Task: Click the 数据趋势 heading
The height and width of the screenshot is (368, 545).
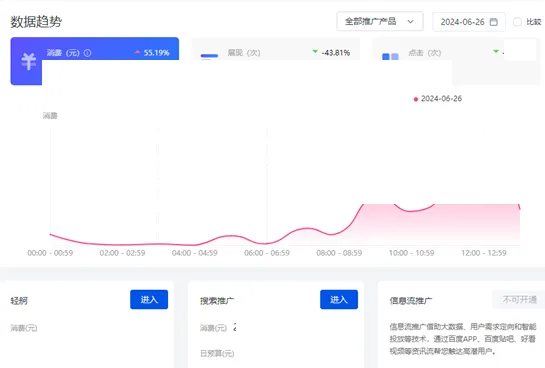Action: [x=36, y=22]
